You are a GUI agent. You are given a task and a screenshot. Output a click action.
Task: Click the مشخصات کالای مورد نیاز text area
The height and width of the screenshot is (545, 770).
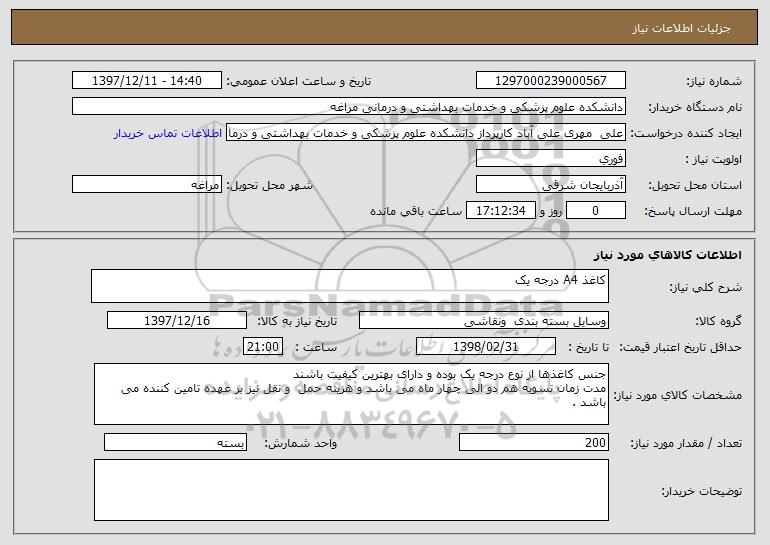tap(351, 394)
